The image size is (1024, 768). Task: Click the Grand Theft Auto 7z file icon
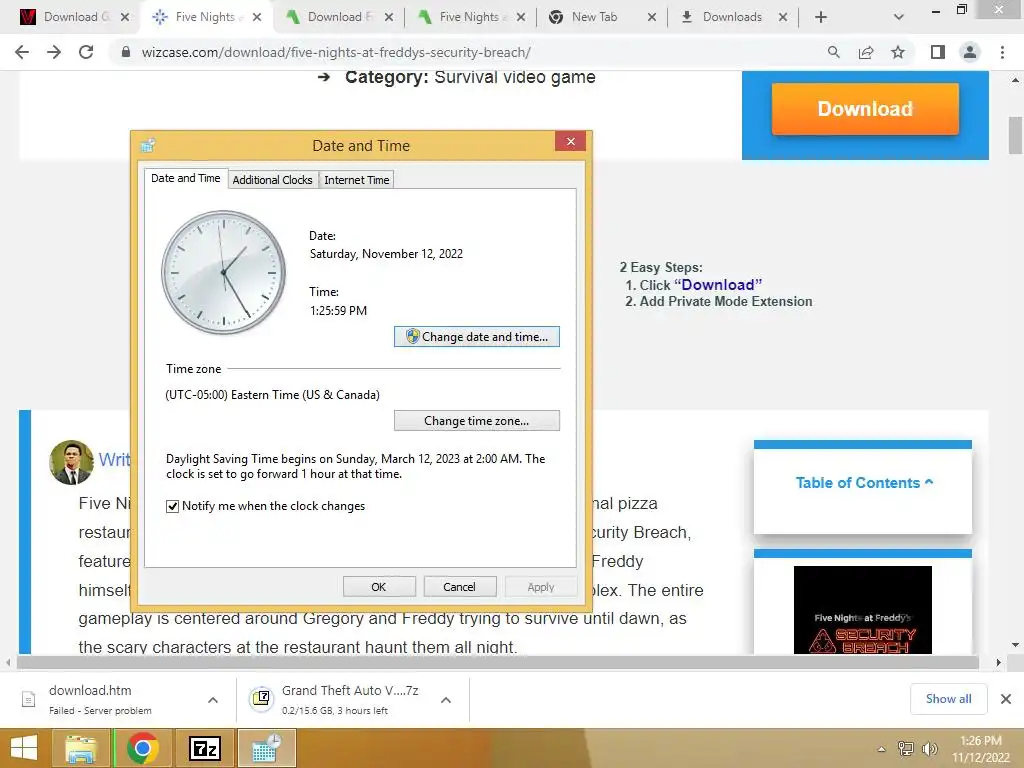(x=261, y=699)
